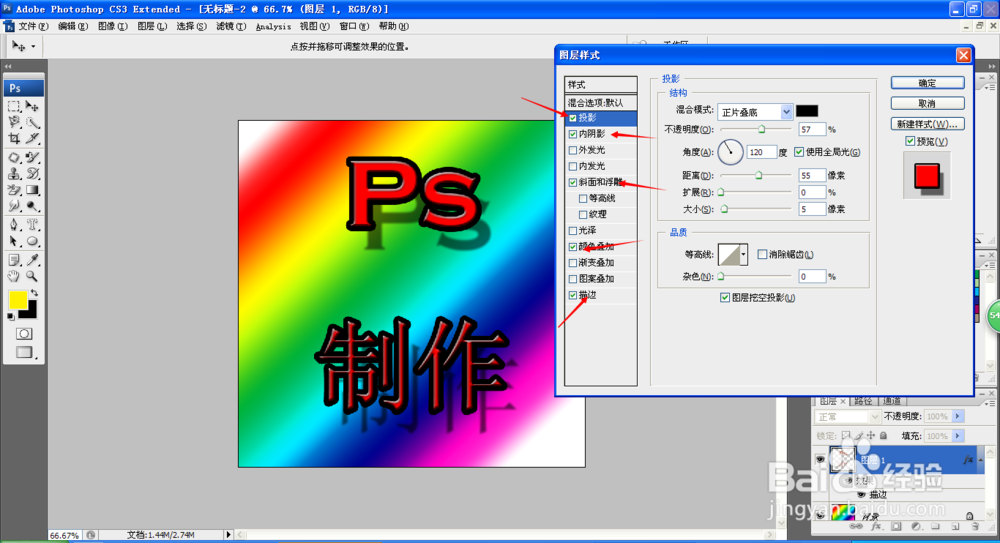Select the History Brush tool

pyautogui.click(x=32, y=174)
